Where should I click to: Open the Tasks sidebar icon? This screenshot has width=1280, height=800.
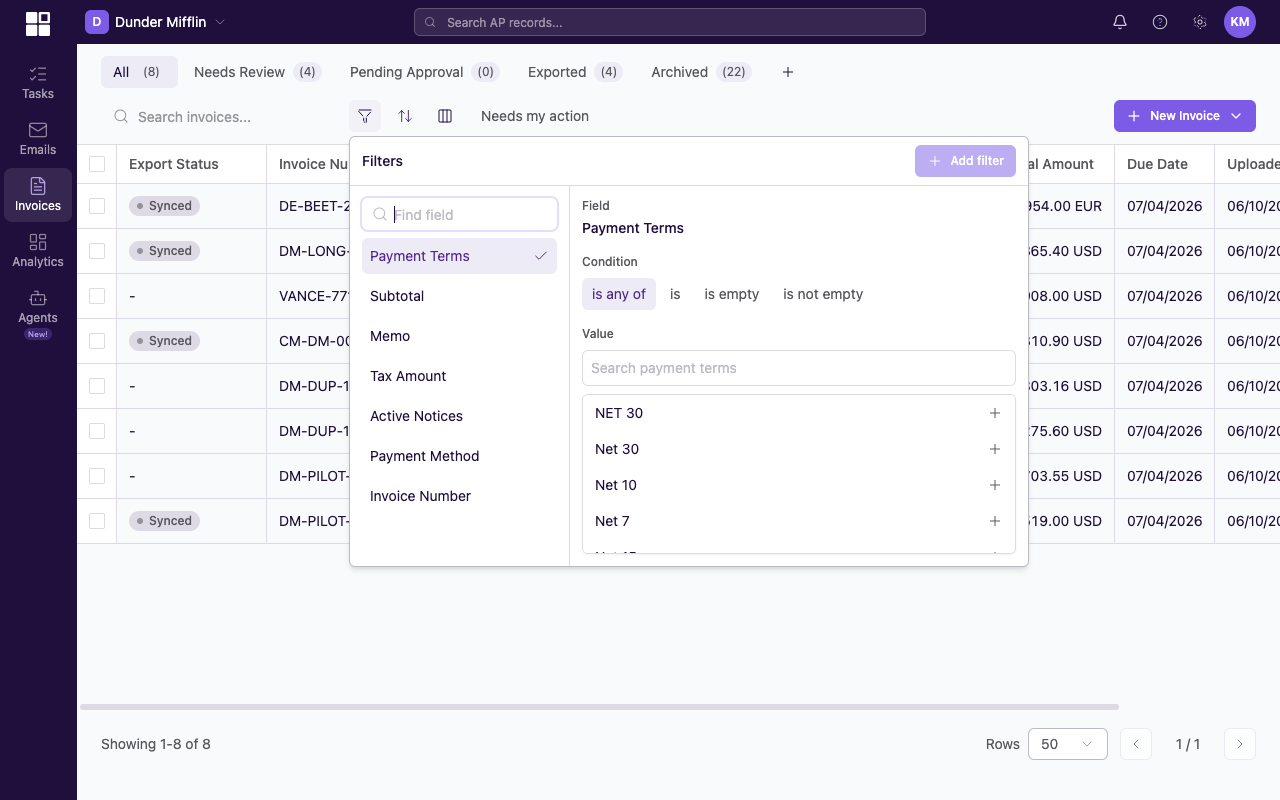(38, 83)
